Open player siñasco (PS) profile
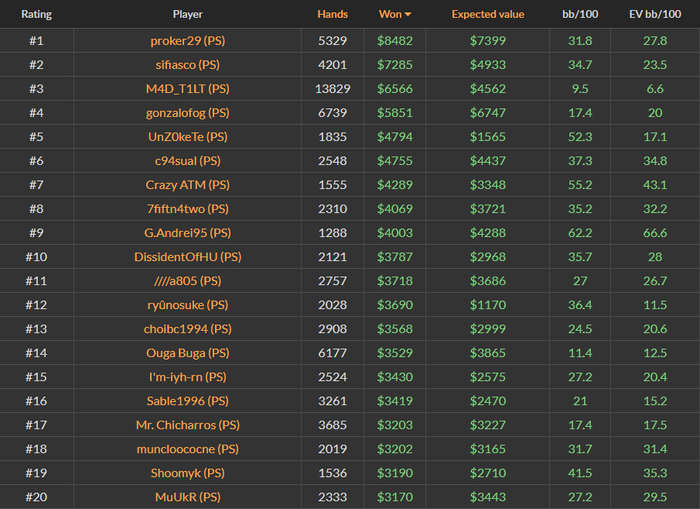Screen dimensions: 700x509 (187, 65)
